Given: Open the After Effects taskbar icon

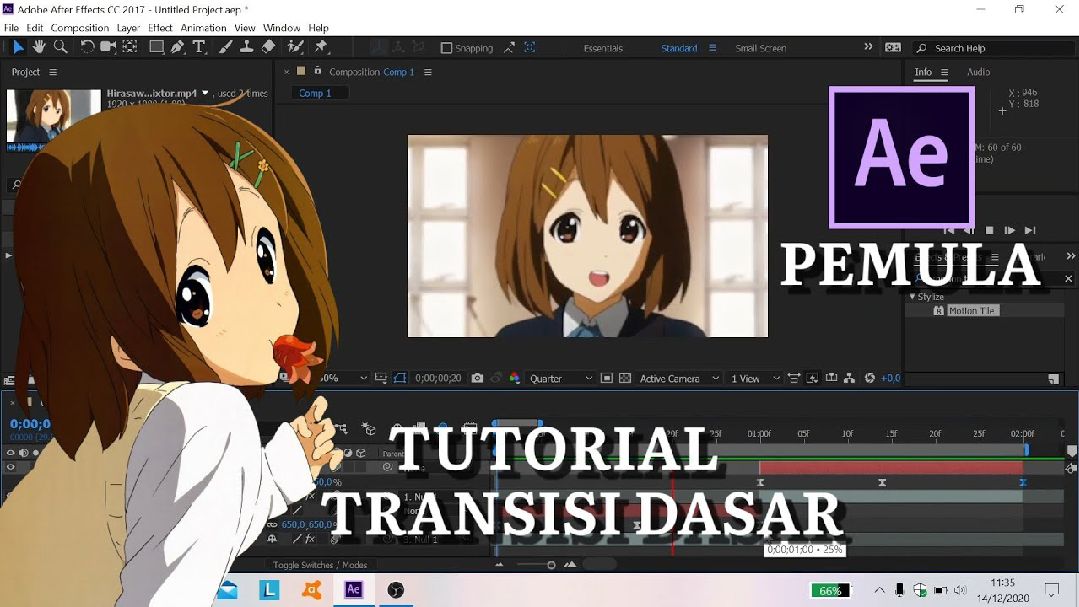Looking at the screenshot, I should pos(354,590).
